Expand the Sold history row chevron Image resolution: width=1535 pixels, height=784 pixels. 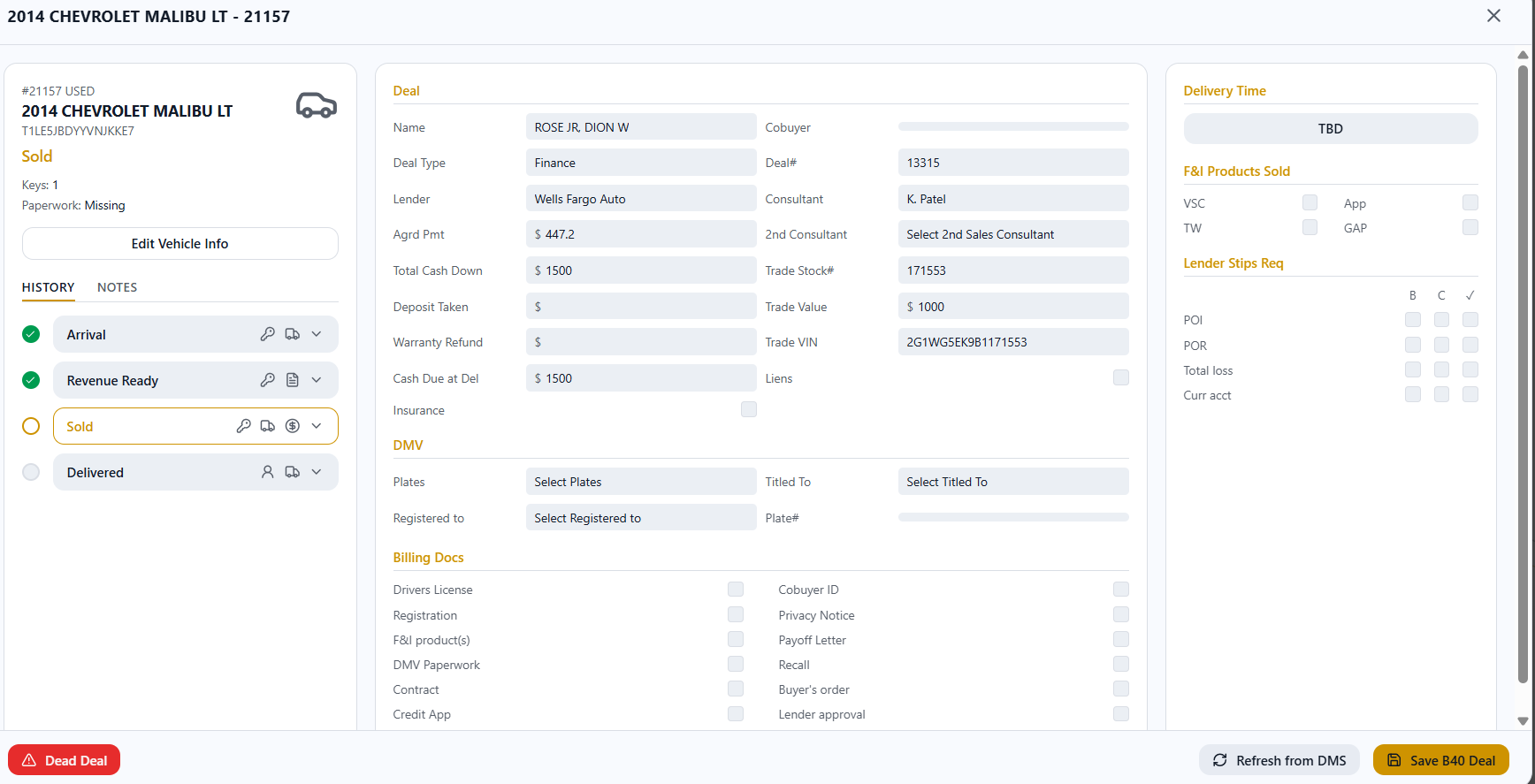point(317,426)
